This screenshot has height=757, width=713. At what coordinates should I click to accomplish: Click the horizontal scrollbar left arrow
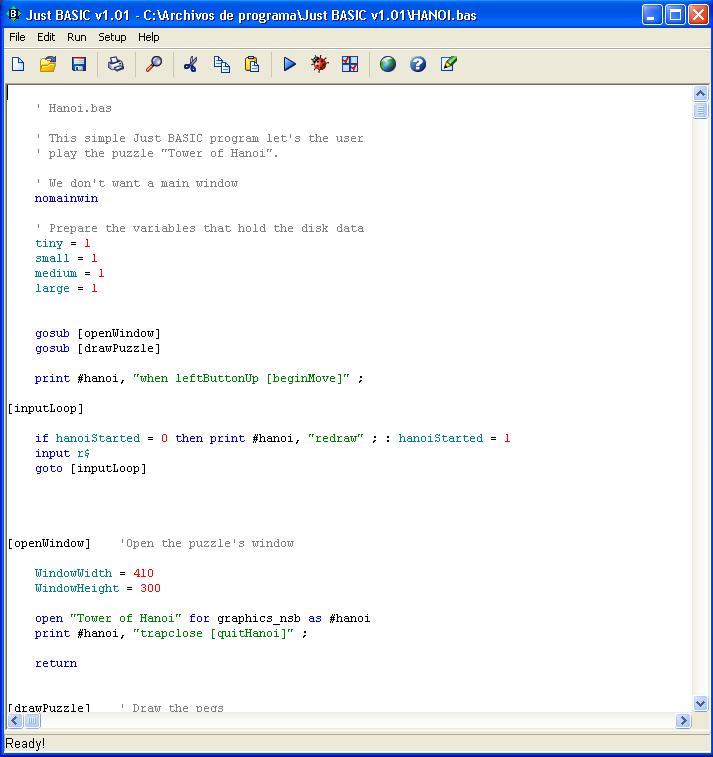15,721
